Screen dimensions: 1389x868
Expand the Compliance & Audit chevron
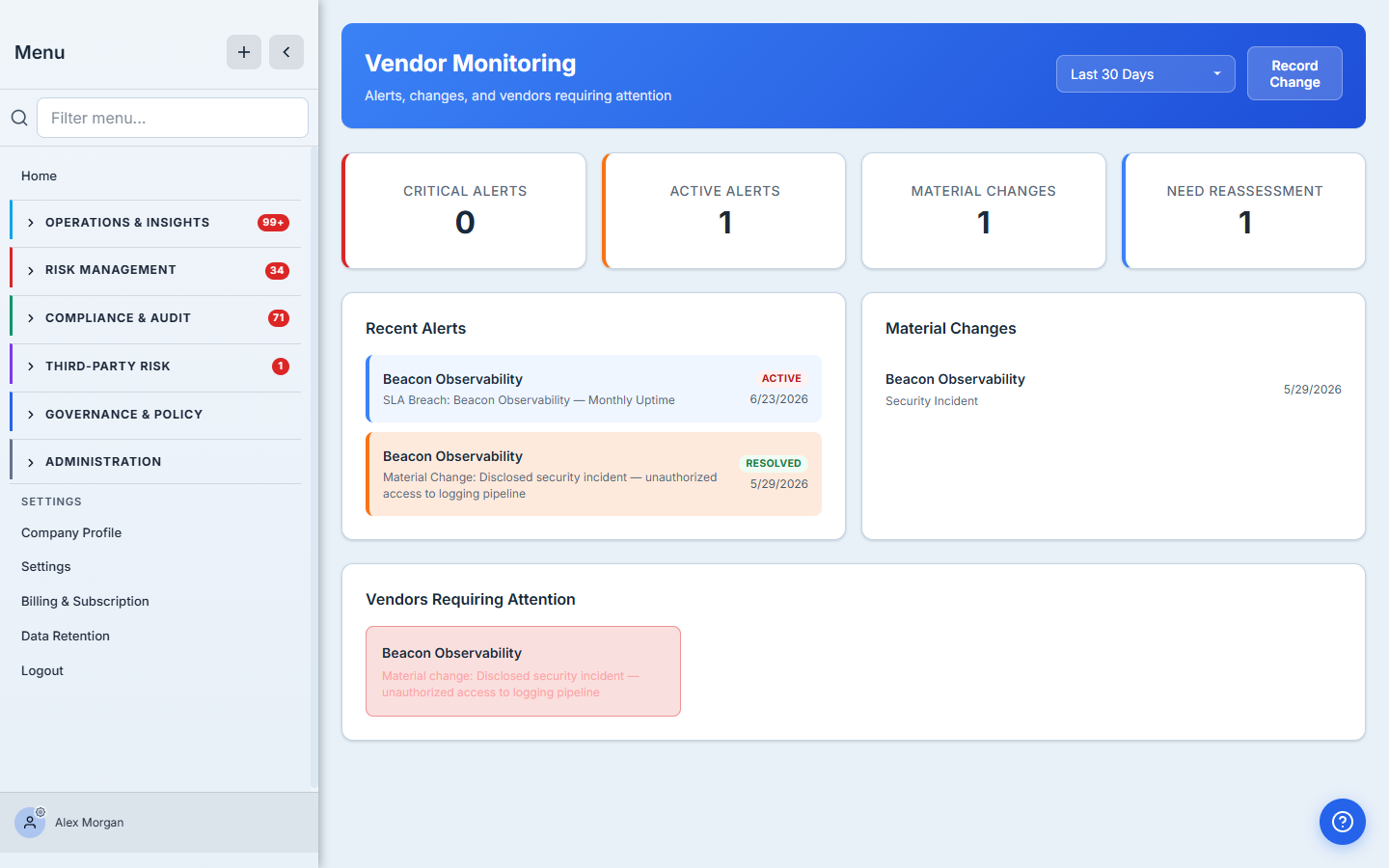point(31,318)
